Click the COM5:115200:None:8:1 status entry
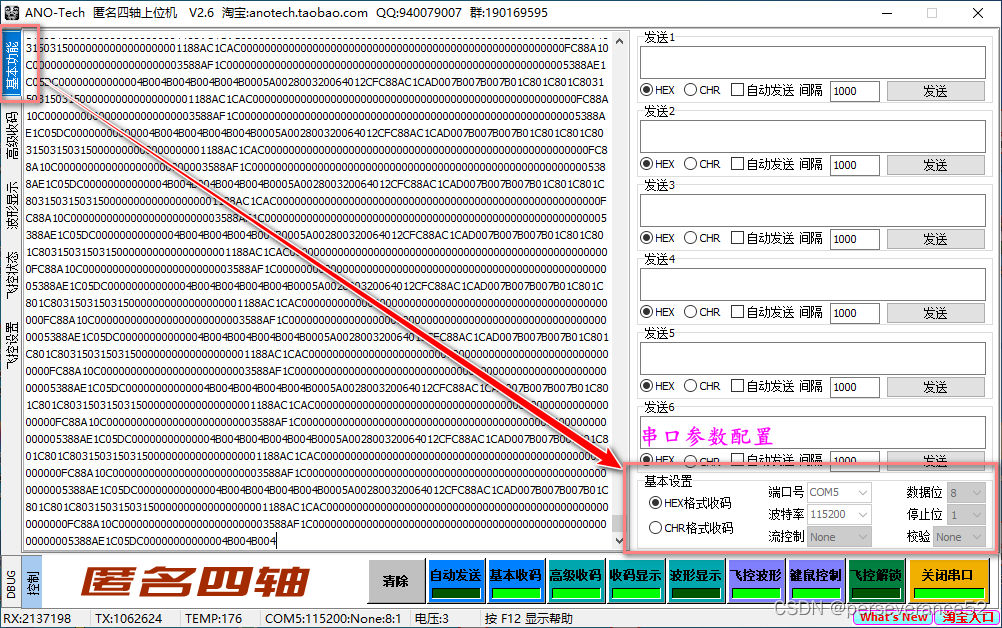The height and width of the screenshot is (628, 1002). tap(333, 618)
